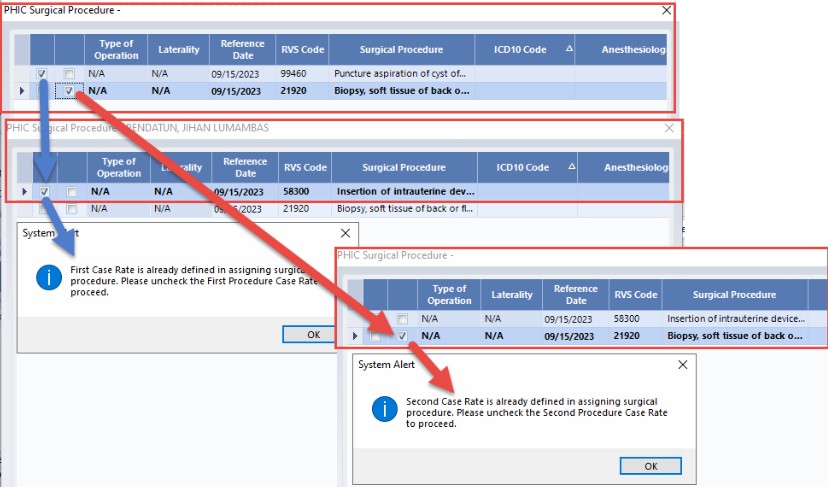This screenshot has height=487, width=828.
Task: Uncheck the first case rate box for RVS 58300 in the RENDATUN dialog
Action: 44,191
